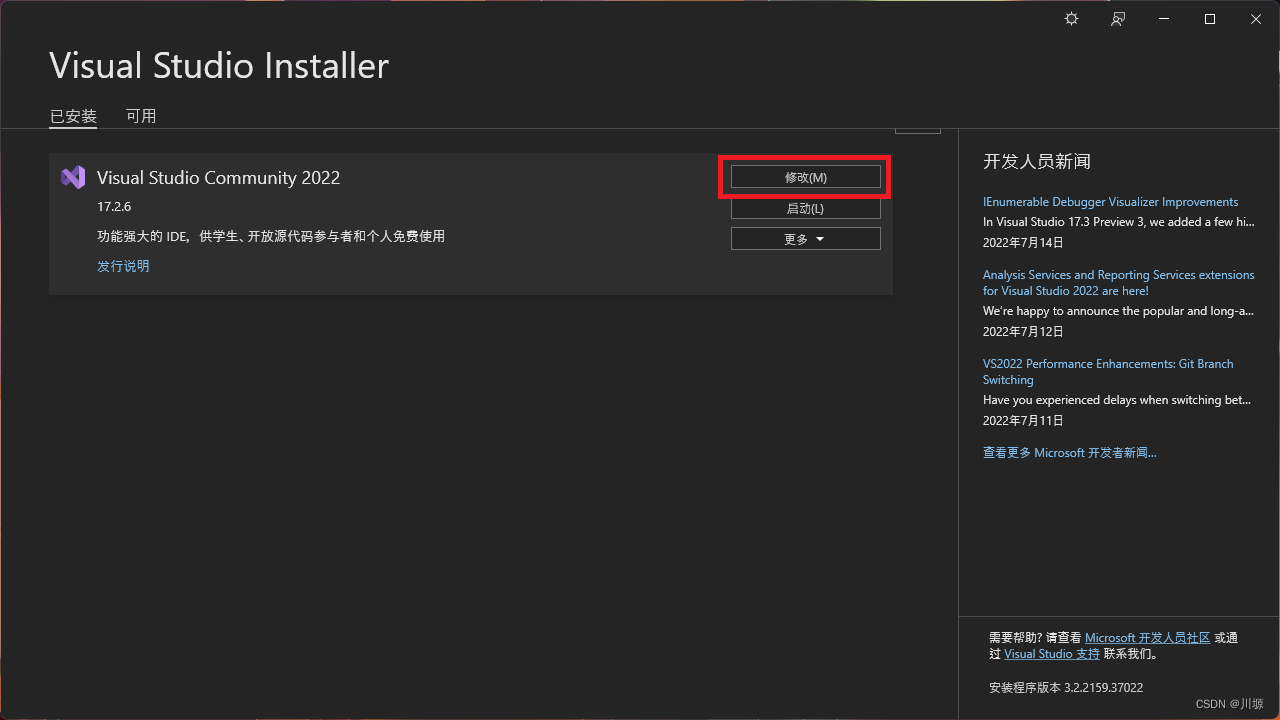
Task: Minimize the installer window
Action: click(x=1163, y=18)
